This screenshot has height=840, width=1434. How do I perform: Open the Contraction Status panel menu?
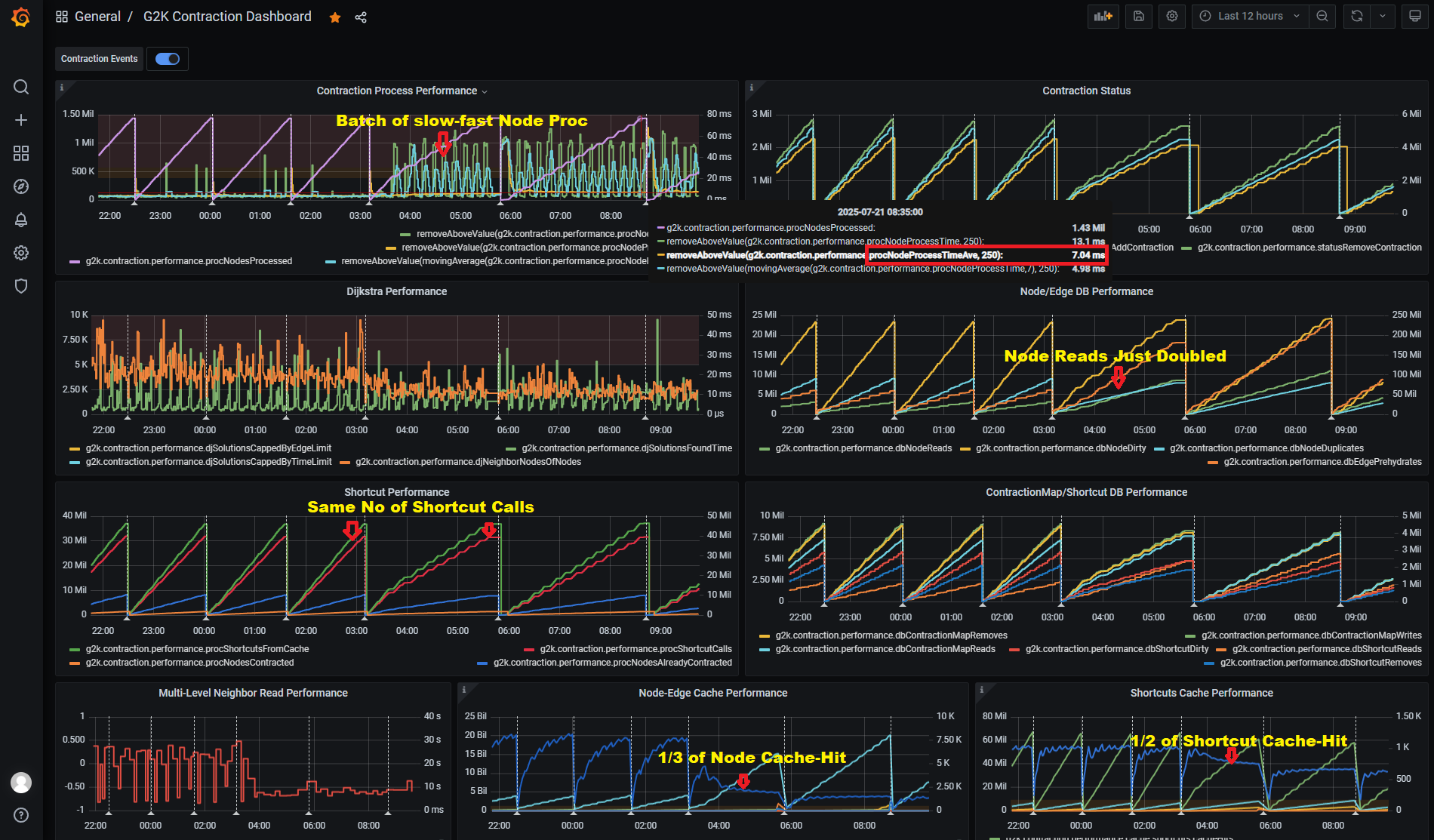(1086, 91)
